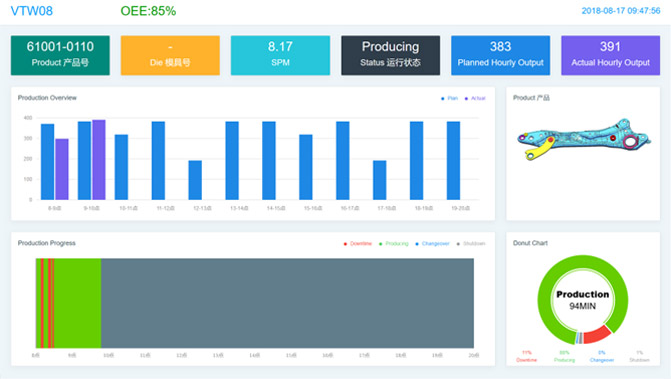Select the orange Die tile
Screen dimensions: 671x379
[x=170, y=55]
